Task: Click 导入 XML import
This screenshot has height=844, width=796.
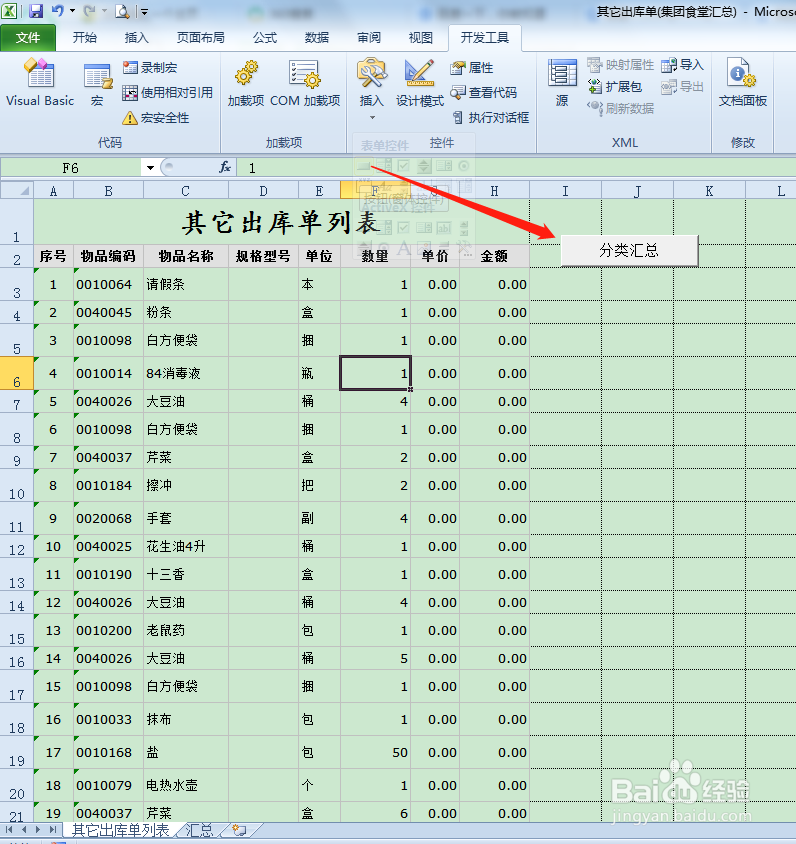Action: click(682, 65)
